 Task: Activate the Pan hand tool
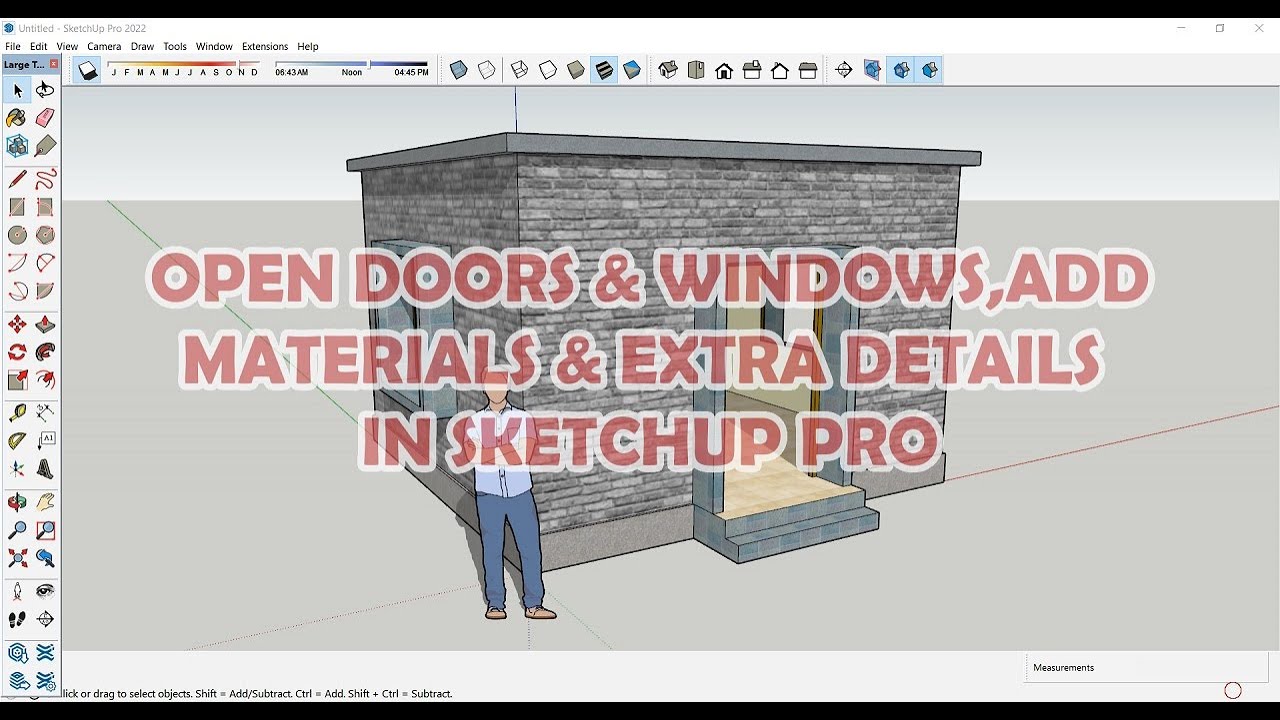click(45, 503)
